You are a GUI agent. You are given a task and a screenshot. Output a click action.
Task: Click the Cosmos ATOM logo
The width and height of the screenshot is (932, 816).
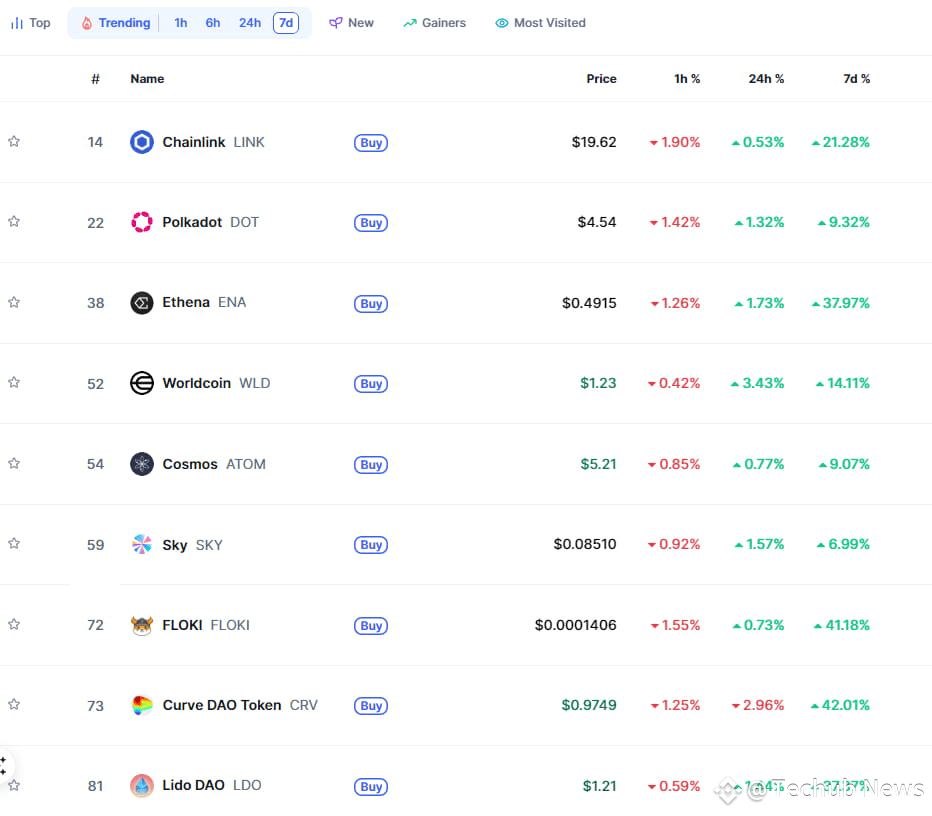tap(141, 464)
